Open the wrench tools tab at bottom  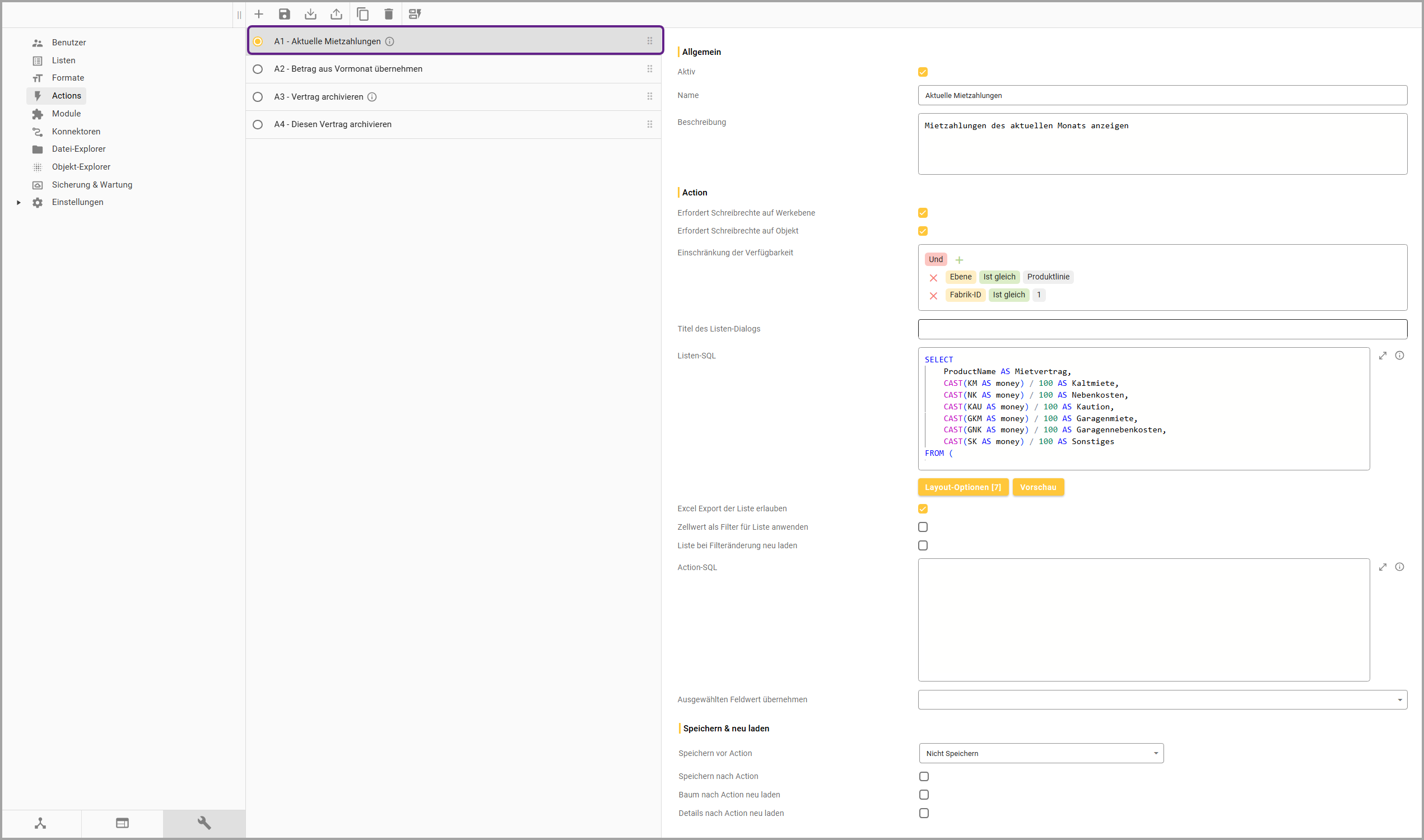204,823
